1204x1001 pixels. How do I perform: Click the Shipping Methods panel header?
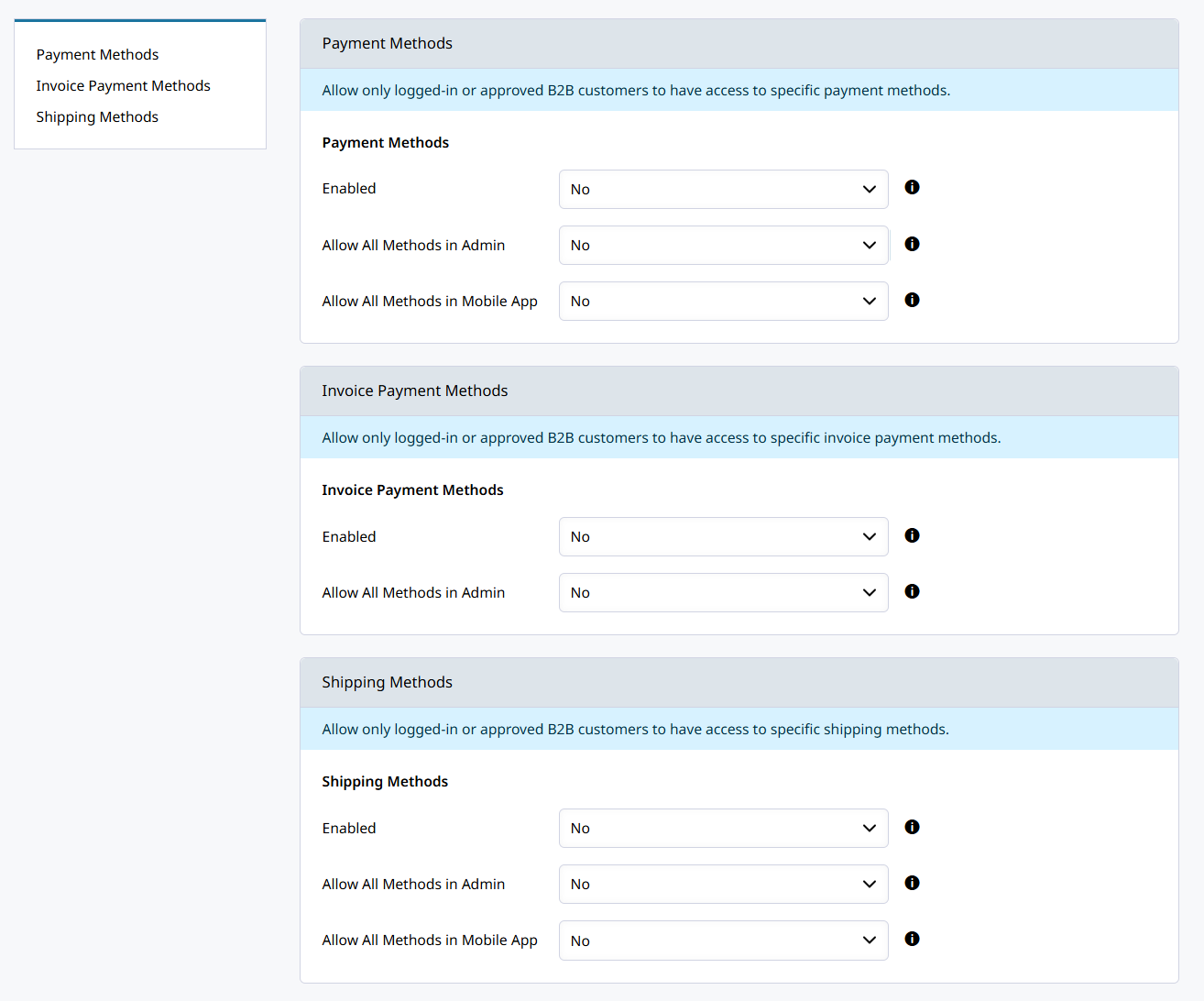tap(739, 682)
